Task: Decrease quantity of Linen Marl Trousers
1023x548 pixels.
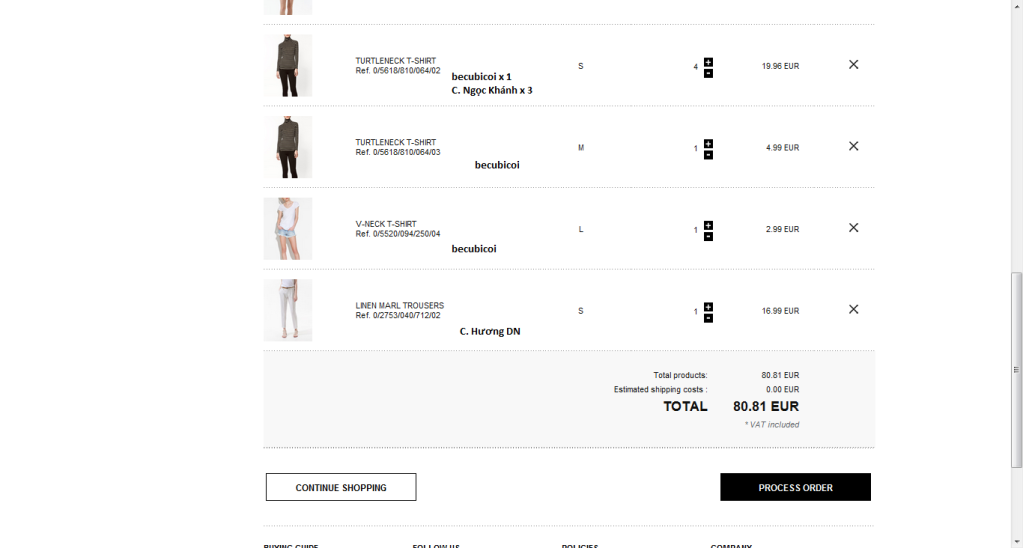Action: tap(708, 318)
